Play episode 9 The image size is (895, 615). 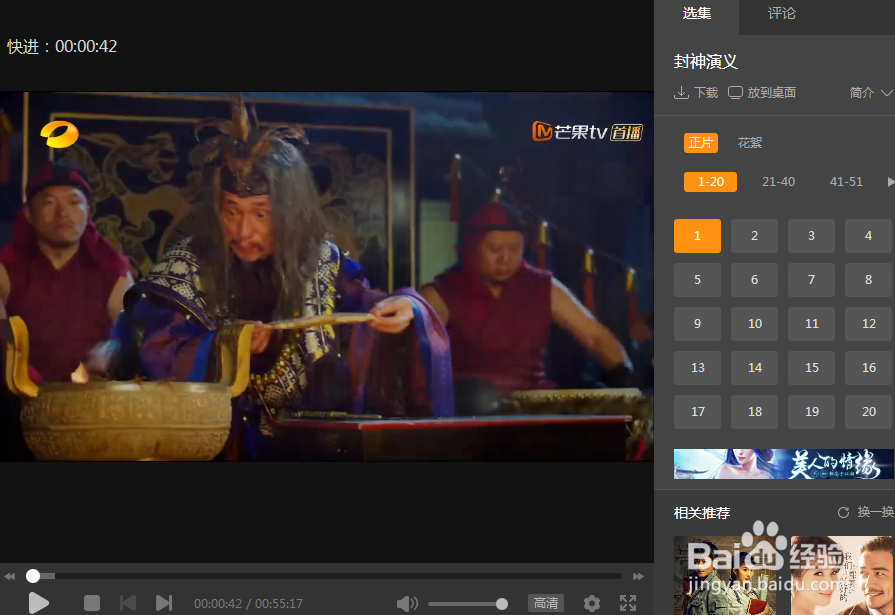[x=697, y=324]
